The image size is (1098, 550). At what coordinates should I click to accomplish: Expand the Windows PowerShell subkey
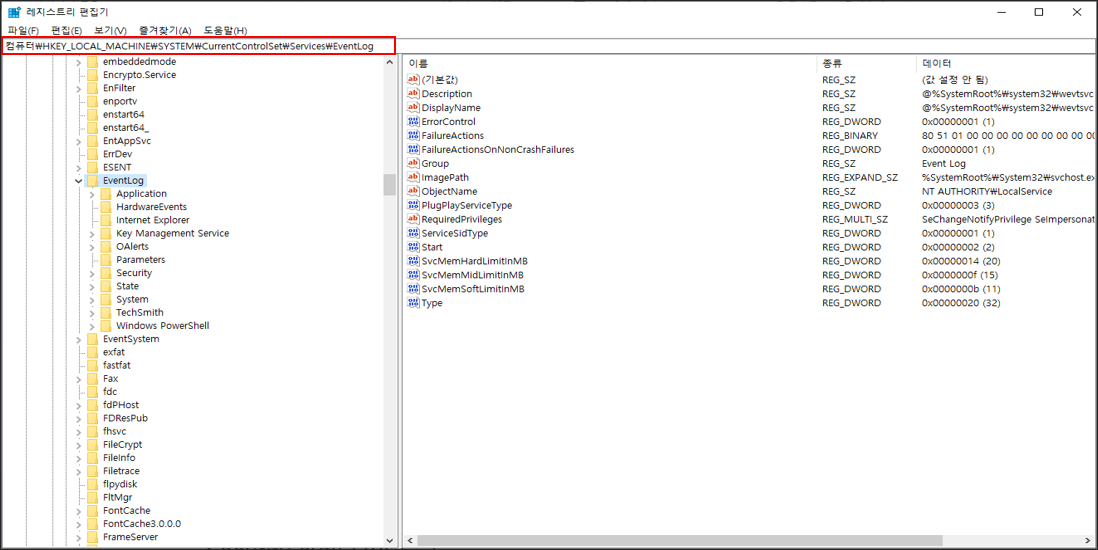pos(92,326)
